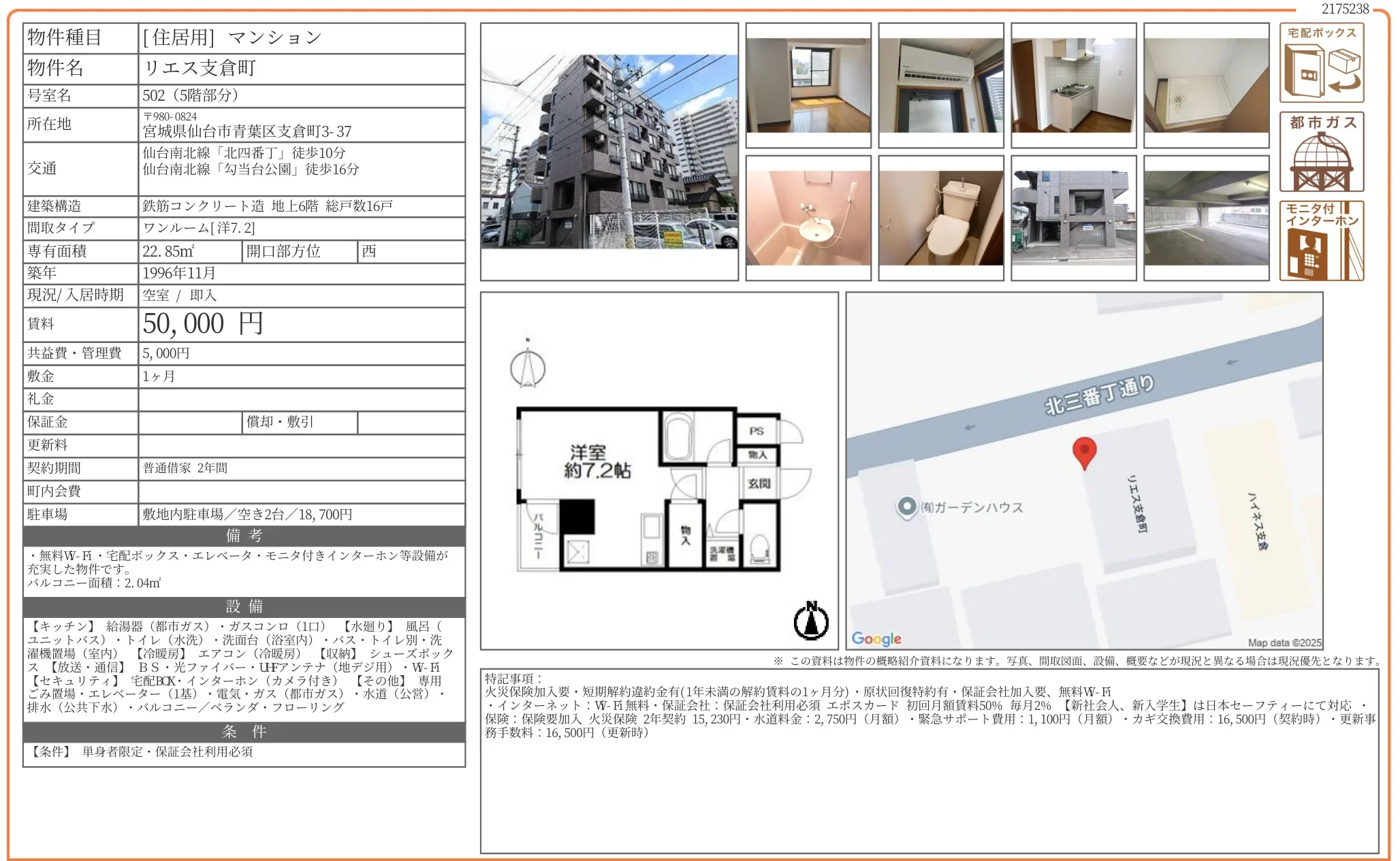The image size is (1400, 861).
Task: Click the north compass icon on floor plan
Action: (x=812, y=621)
